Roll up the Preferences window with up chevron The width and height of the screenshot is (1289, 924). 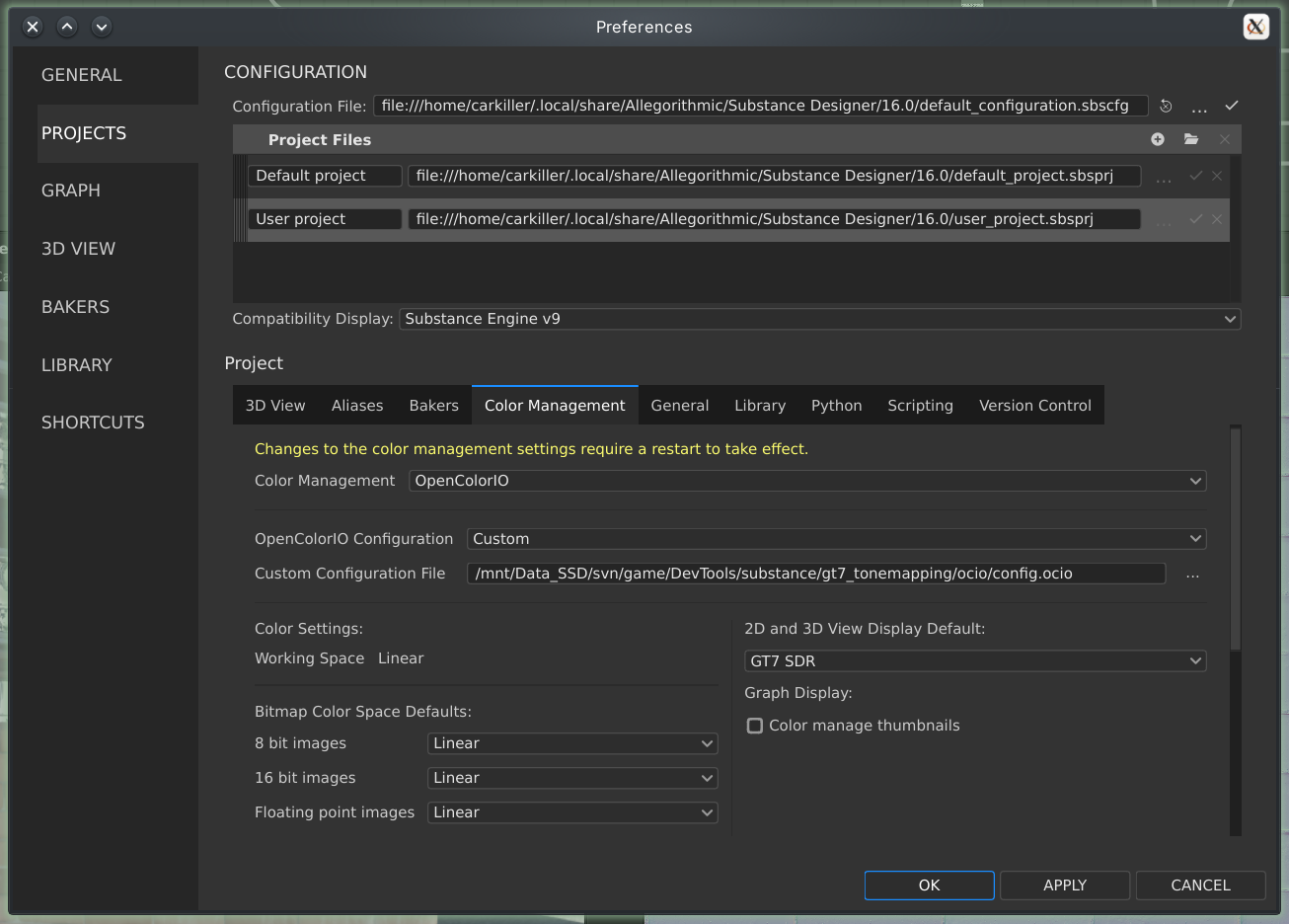coord(67,27)
